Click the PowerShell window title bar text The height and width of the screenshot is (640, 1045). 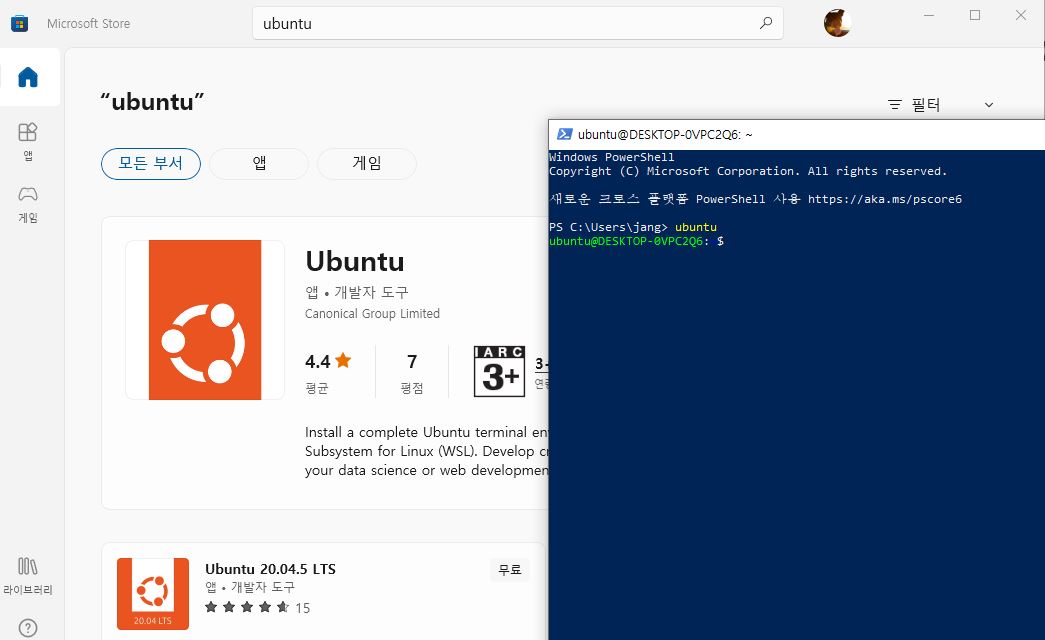click(x=665, y=135)
